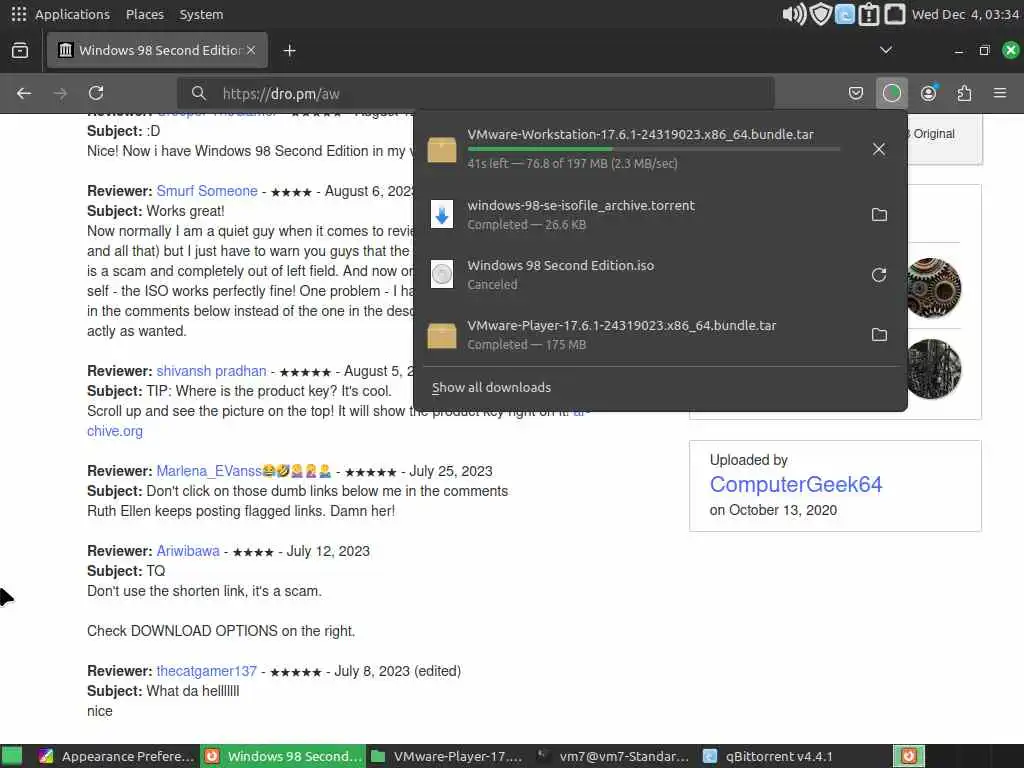Click the VMware-Player package file icon
The height and width of the screenshot is (768, 1024).
tap(442, 336)
